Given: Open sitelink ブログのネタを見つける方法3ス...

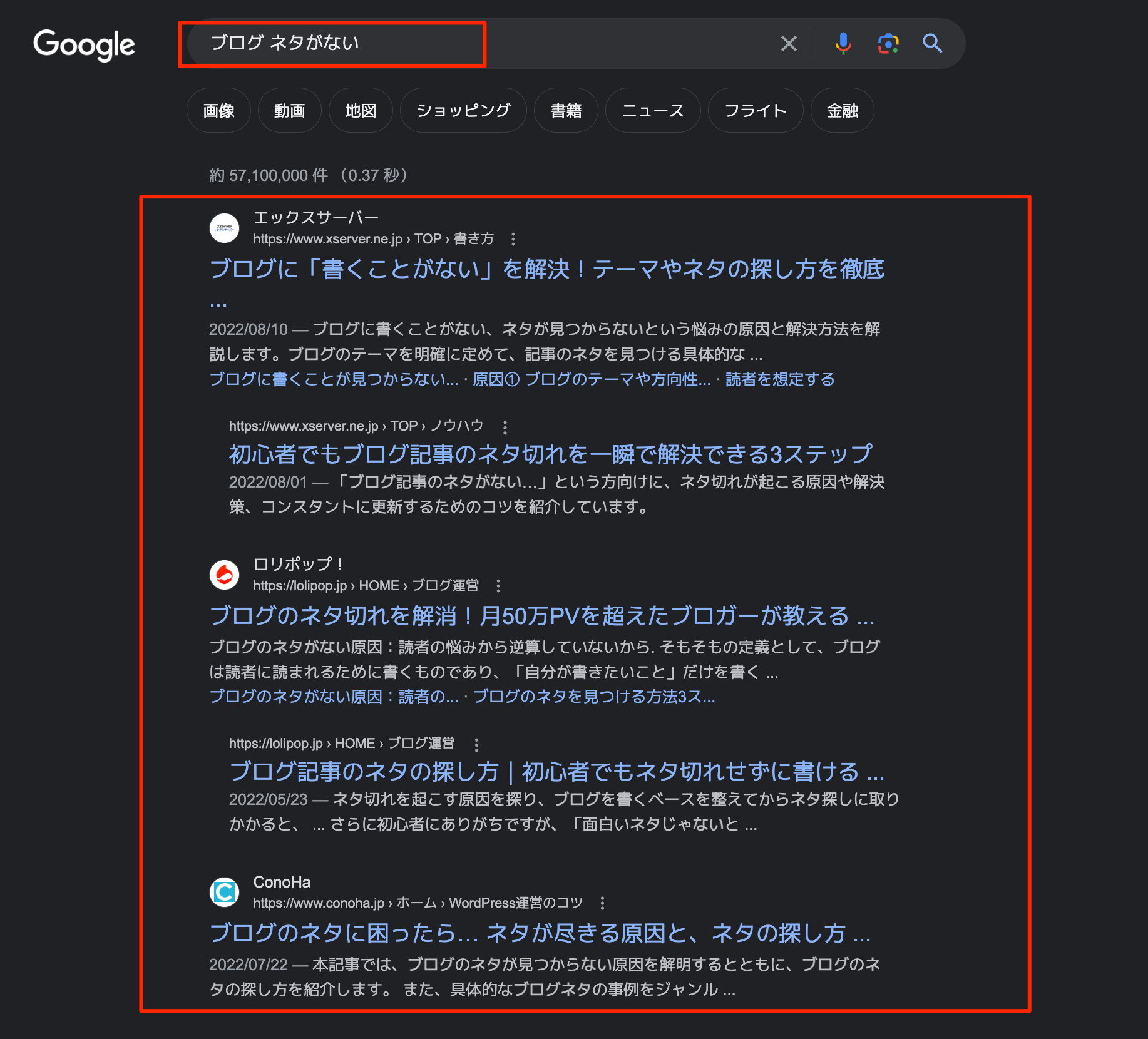Looking at the screenshot, I should 594,697.
